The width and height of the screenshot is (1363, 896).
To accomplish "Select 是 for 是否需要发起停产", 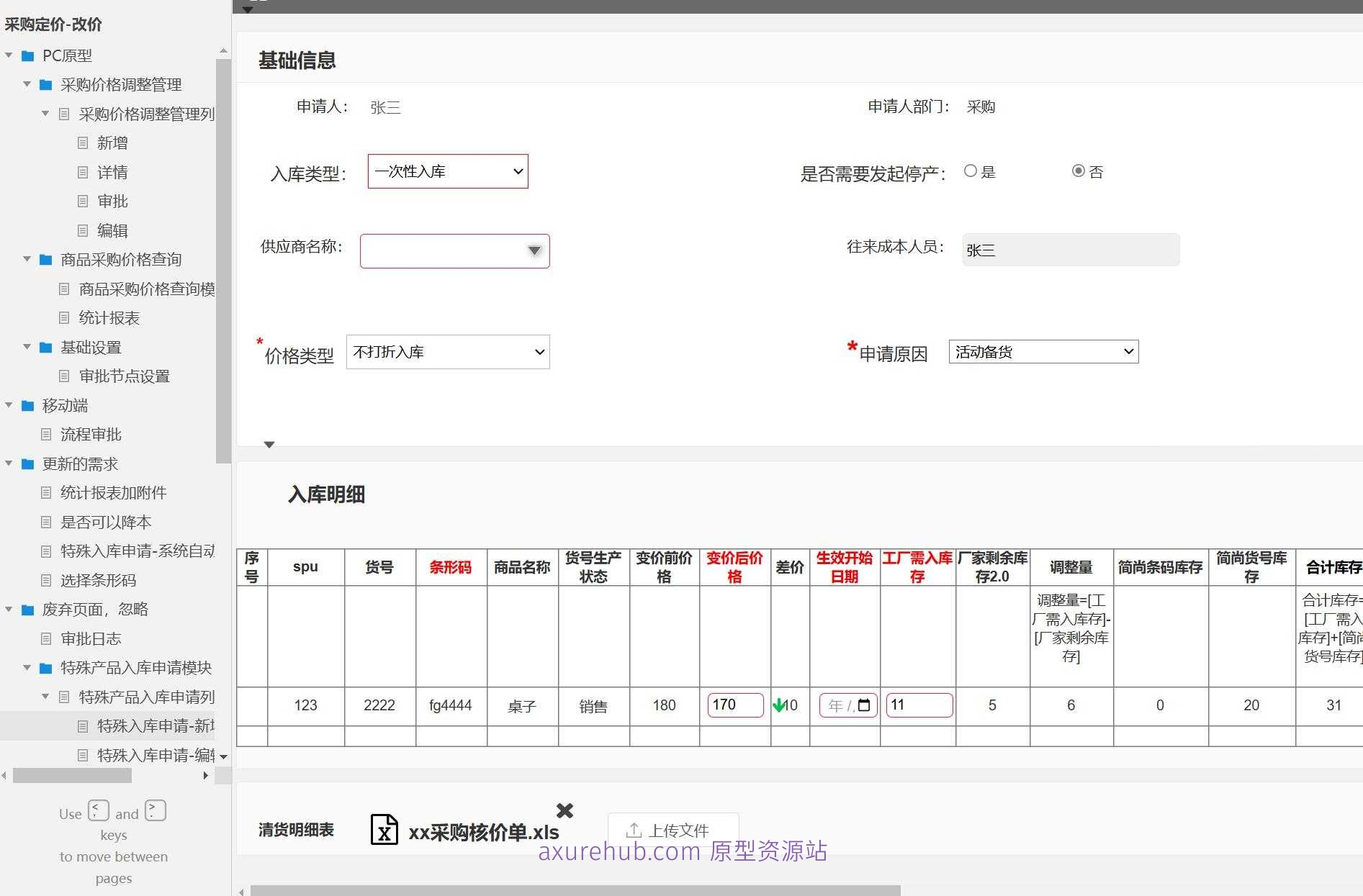I will click(971, 171).
